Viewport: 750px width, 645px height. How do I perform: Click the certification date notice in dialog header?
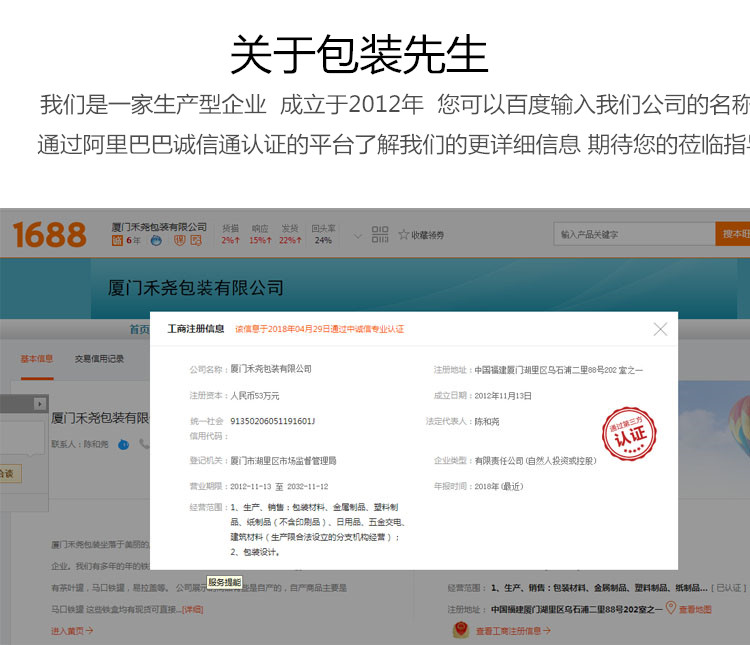coord(320,329)
